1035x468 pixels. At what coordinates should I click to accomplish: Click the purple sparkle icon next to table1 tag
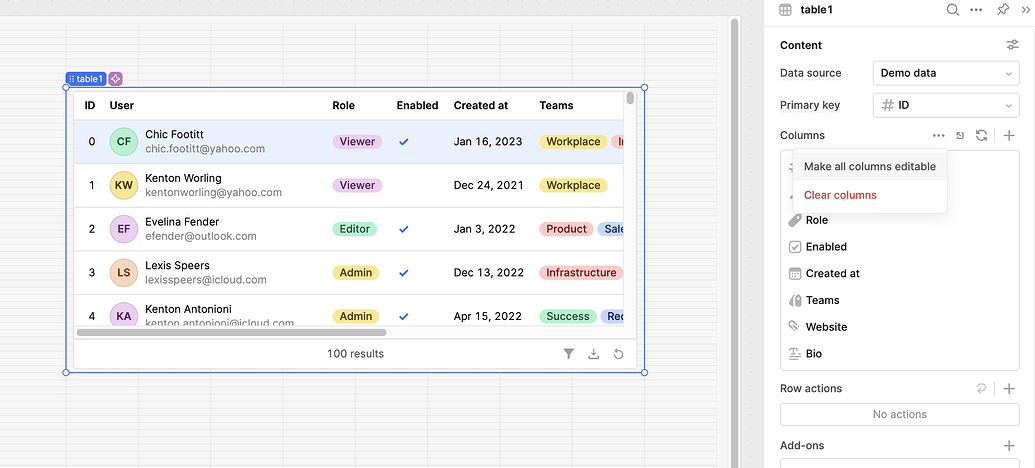116,79
